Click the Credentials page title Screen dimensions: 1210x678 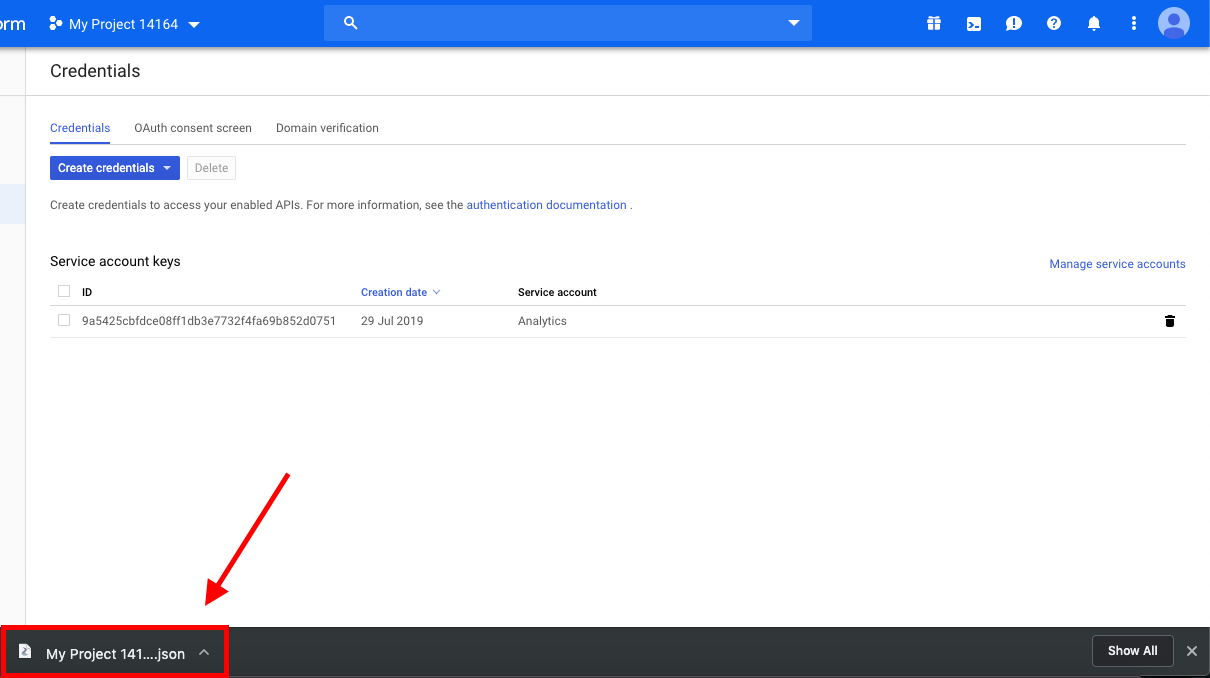[x=95, y=71]
